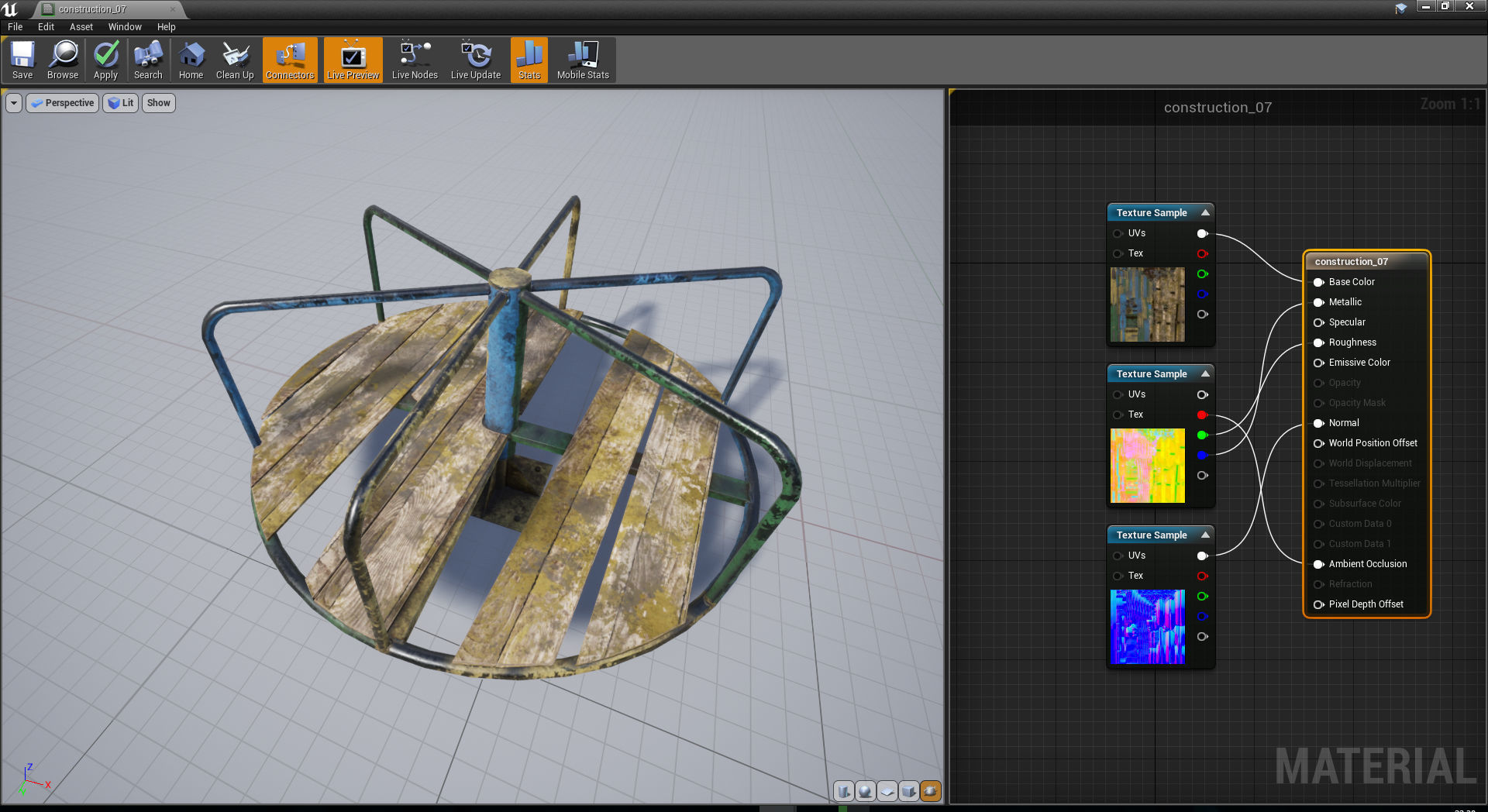The height and width of the screenshot is (812, 1488).
Task: Open the Show viewport menu
Action: [159, 103]
